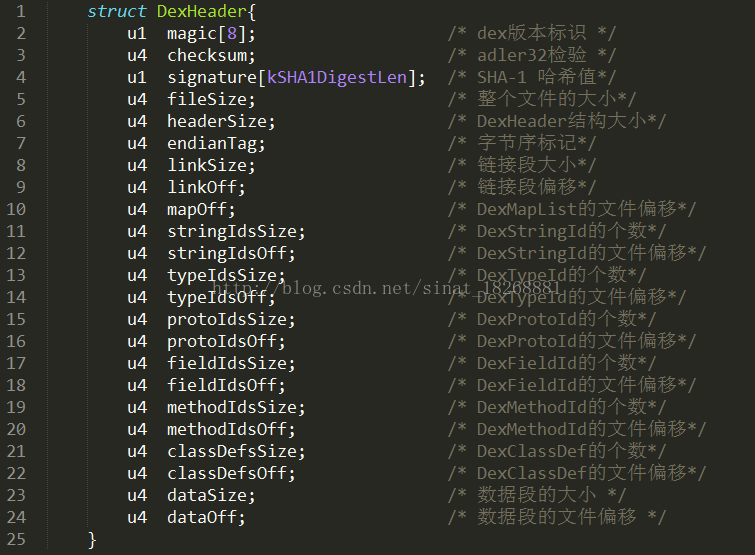
Task: Click the DexProtoId comment on line 15
Action: [552, 320]
